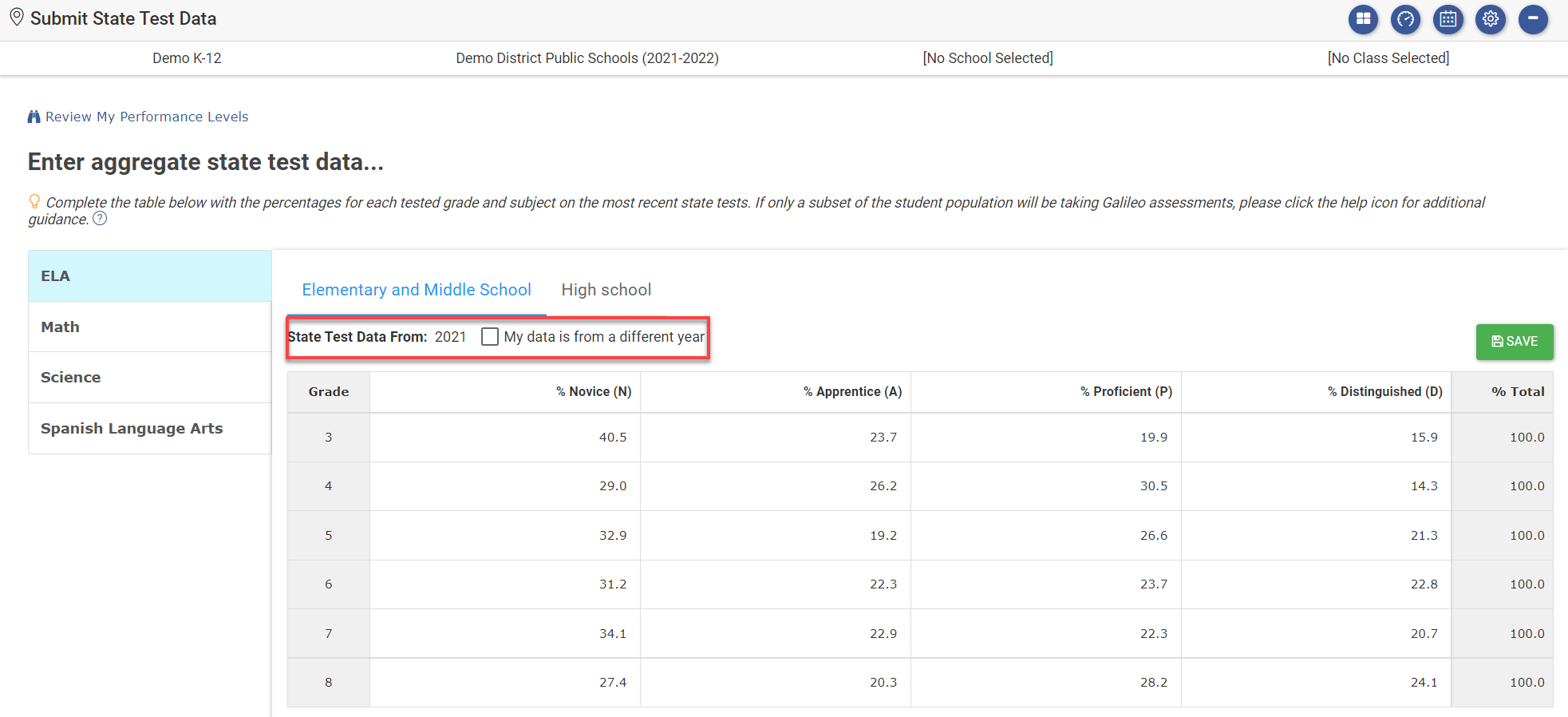Open Review My Performance Levels link

pyautogui.click(x=147, y=117)
